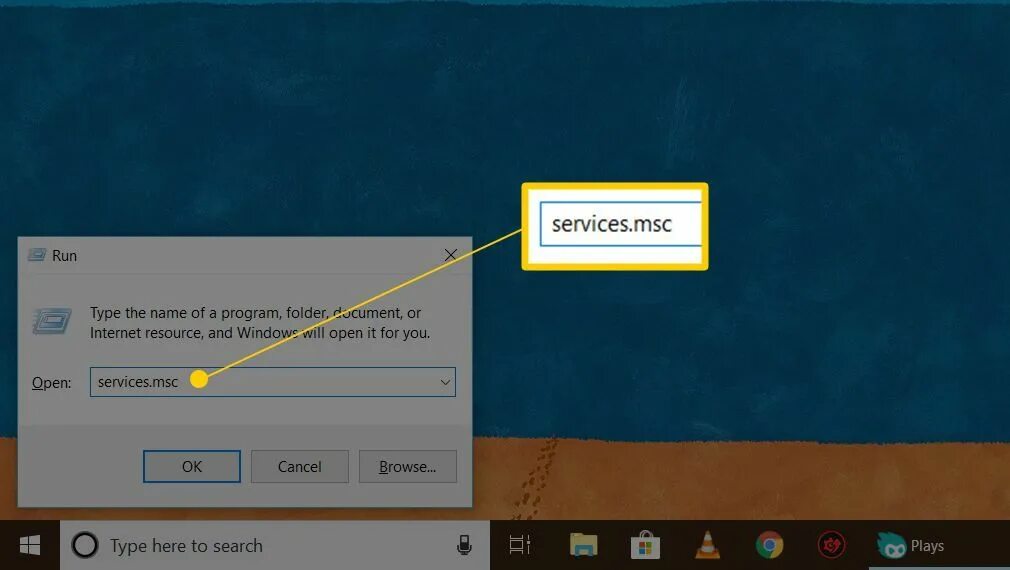
Task: Open Google Chrome from taskbar
Action: point(769,546)
